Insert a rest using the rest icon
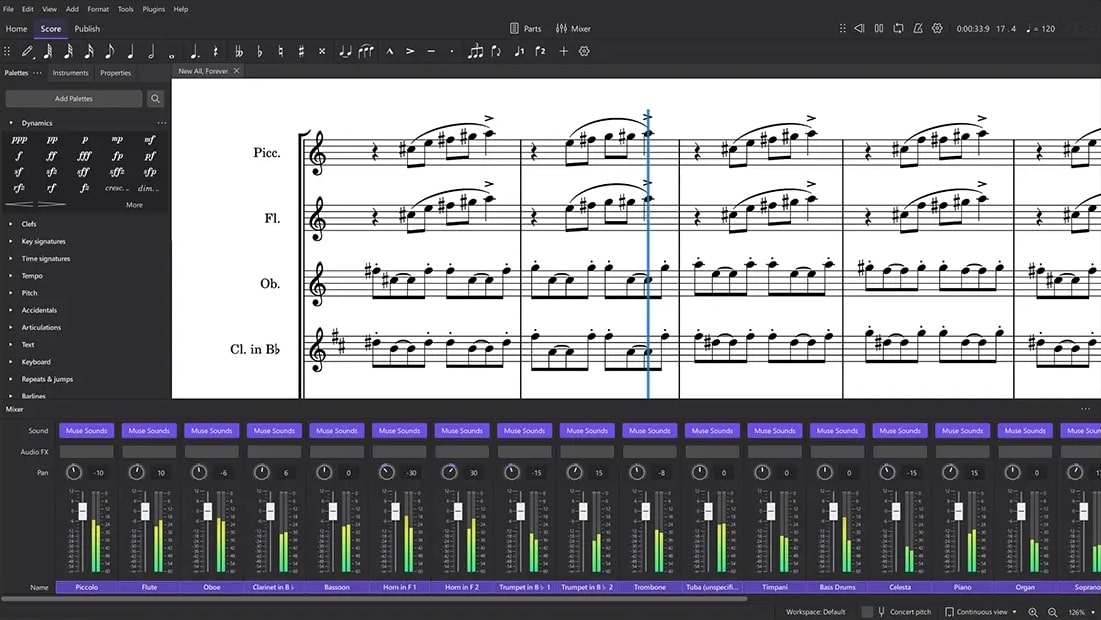 coord(215,51)
